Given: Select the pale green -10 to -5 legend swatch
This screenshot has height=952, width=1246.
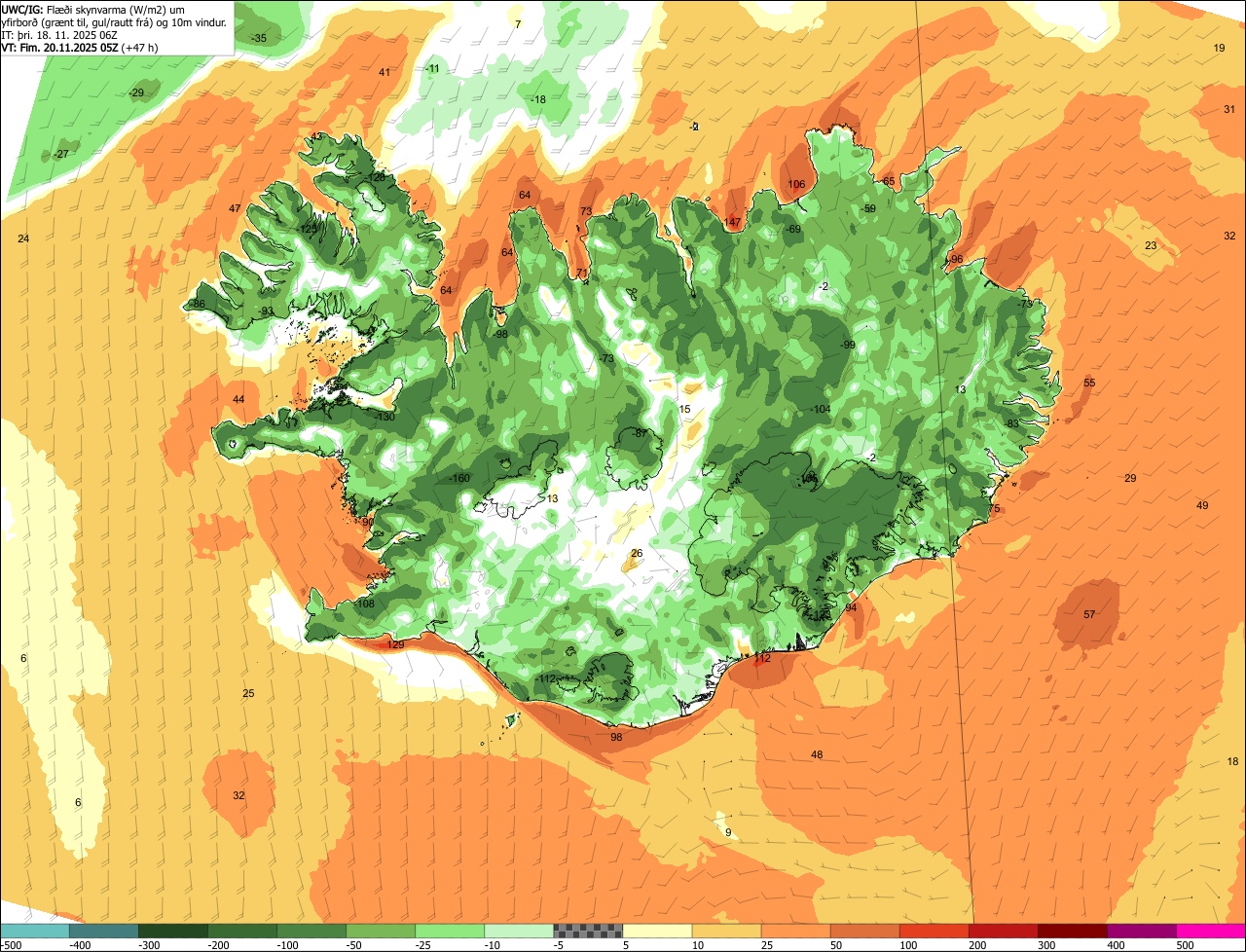Looking at the screenshot, I should [x=518, y=931].
